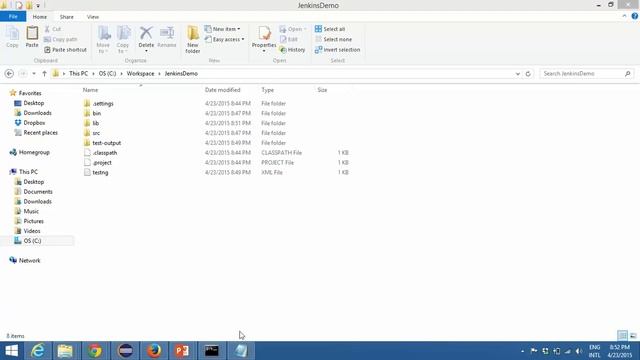640x360 pixels.
Task: Open Dropbox in Favorites
Action: point(34,123)
